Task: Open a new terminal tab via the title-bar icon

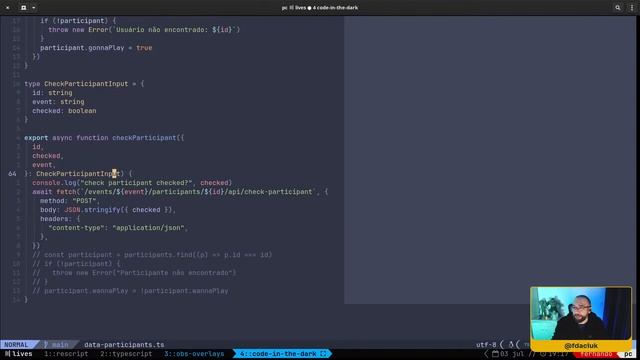Action: tap(24, 7)
